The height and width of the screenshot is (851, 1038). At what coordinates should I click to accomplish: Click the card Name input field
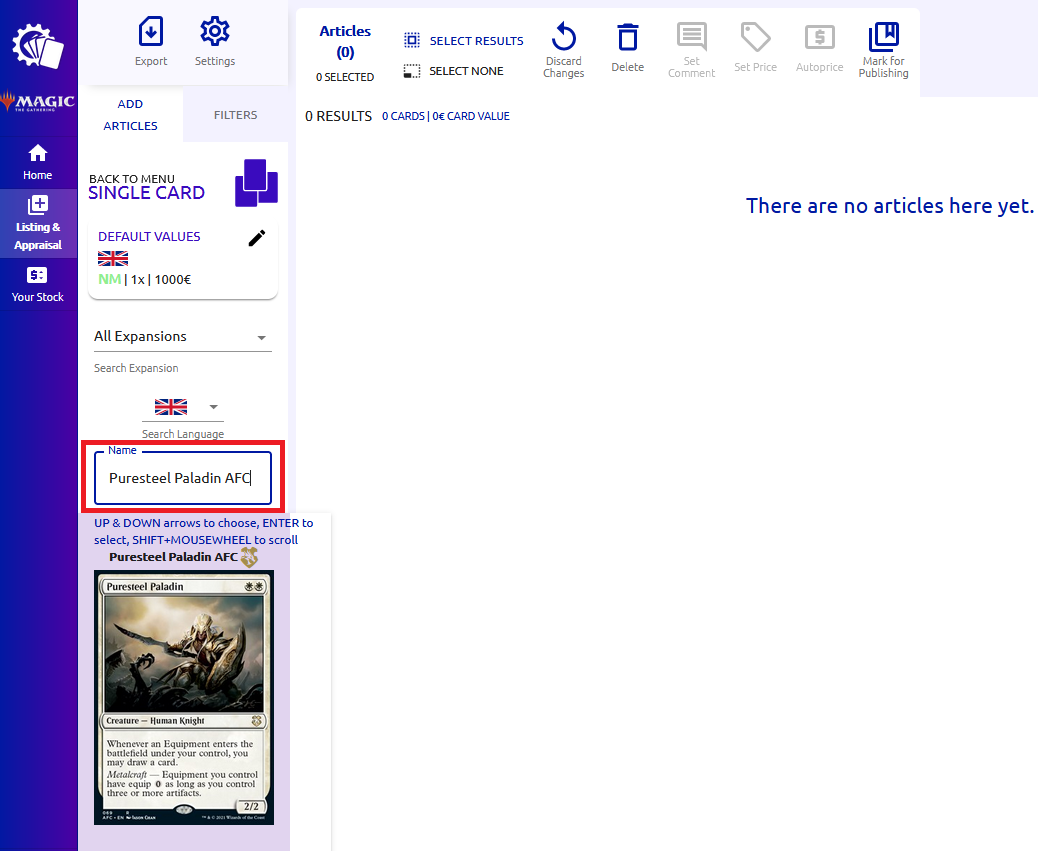[183, 478]
